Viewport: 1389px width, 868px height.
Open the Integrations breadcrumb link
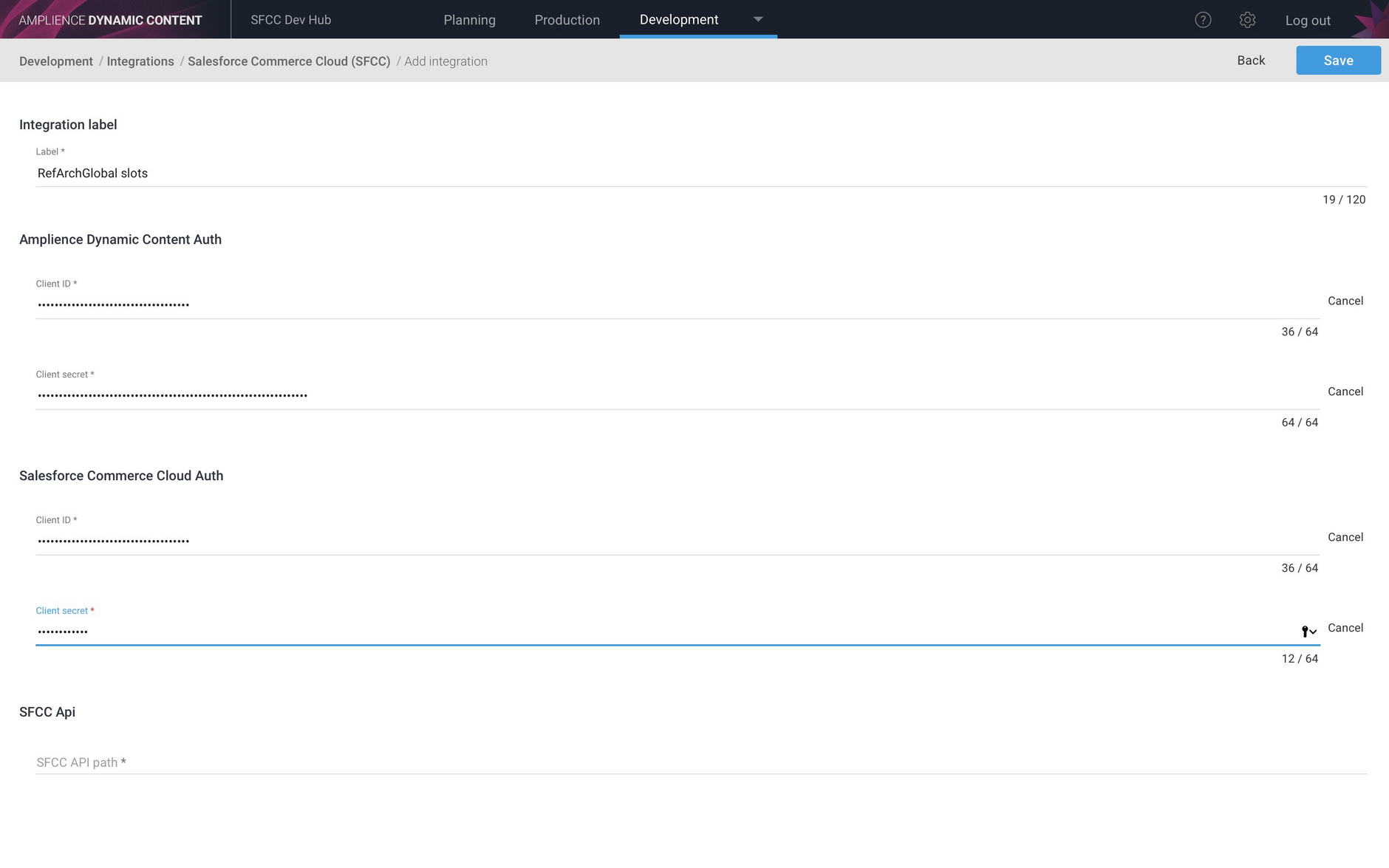140,61
